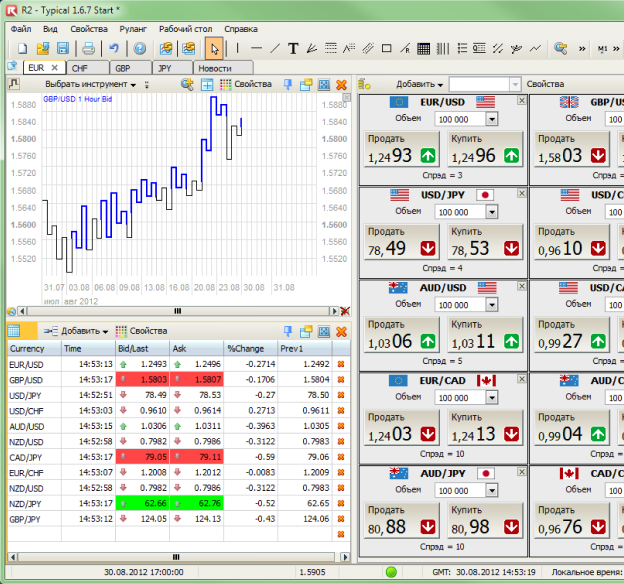Image resolution: width=624 pixels, height=584 pixels.
Task: Save workspace with the floppy disk icon
Action: (63, 49)
